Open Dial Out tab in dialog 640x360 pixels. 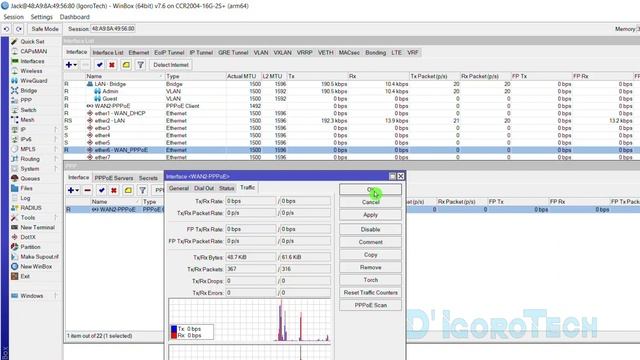click(x=204, y=188)
